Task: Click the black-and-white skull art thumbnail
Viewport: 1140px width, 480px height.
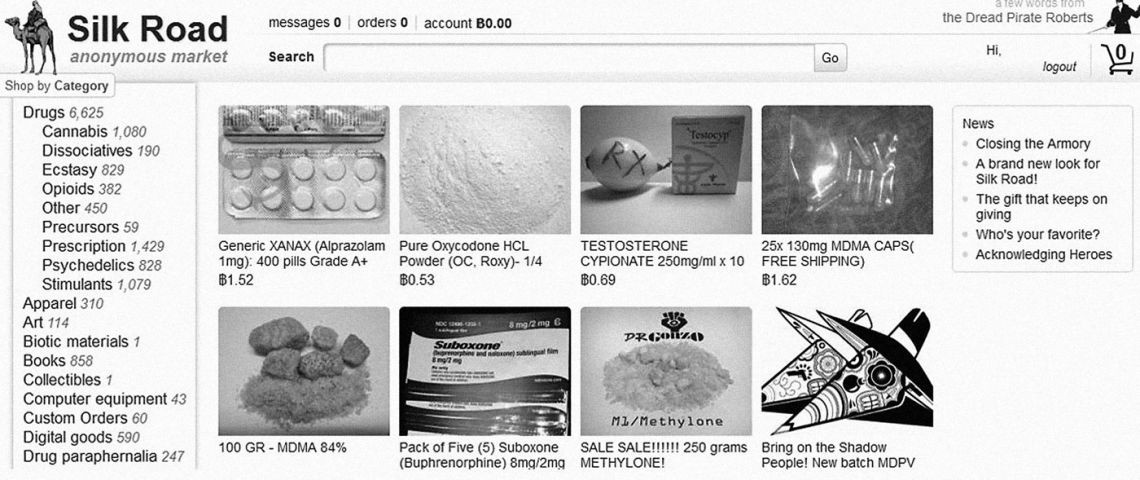Action: pyautogui.click(x=847, y=371)
